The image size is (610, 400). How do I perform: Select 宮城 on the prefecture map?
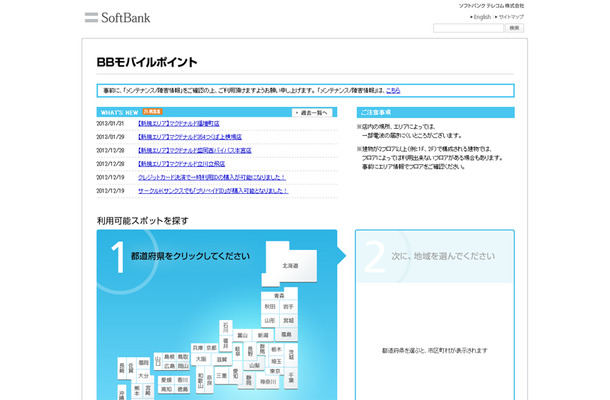click(x=288, y=321)
